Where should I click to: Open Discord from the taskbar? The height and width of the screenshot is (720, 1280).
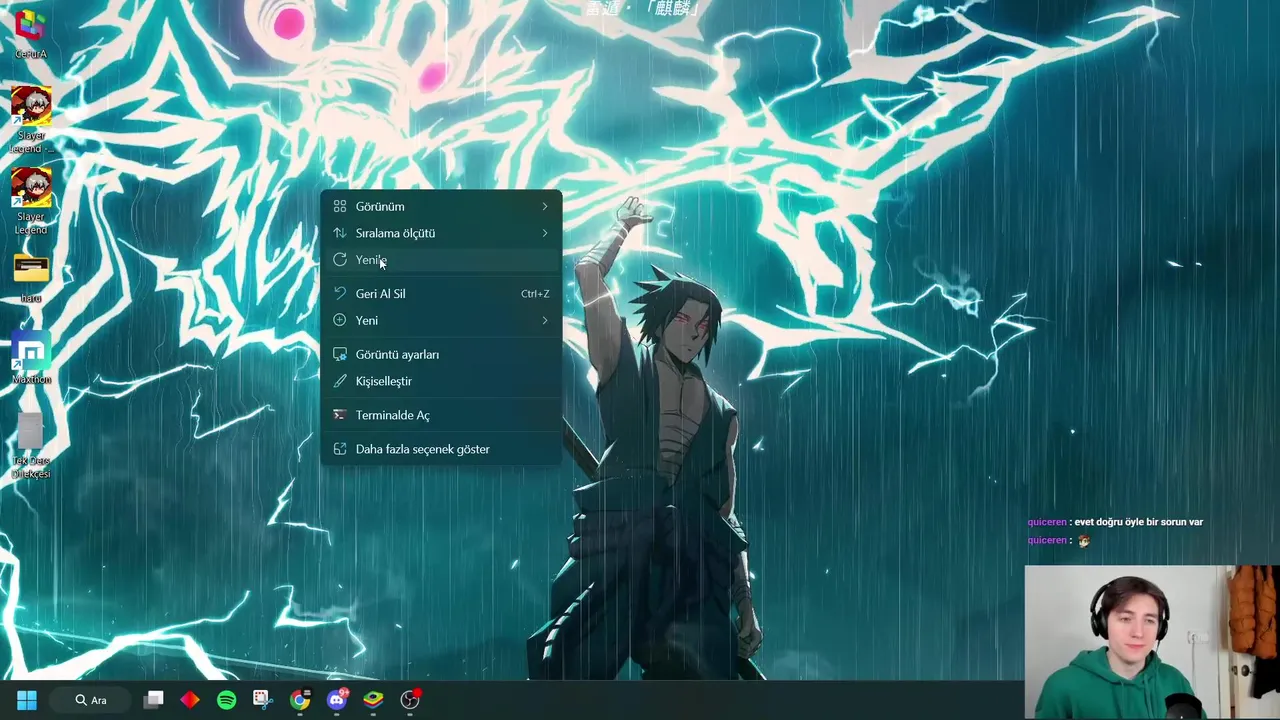(x=337, y=700)
